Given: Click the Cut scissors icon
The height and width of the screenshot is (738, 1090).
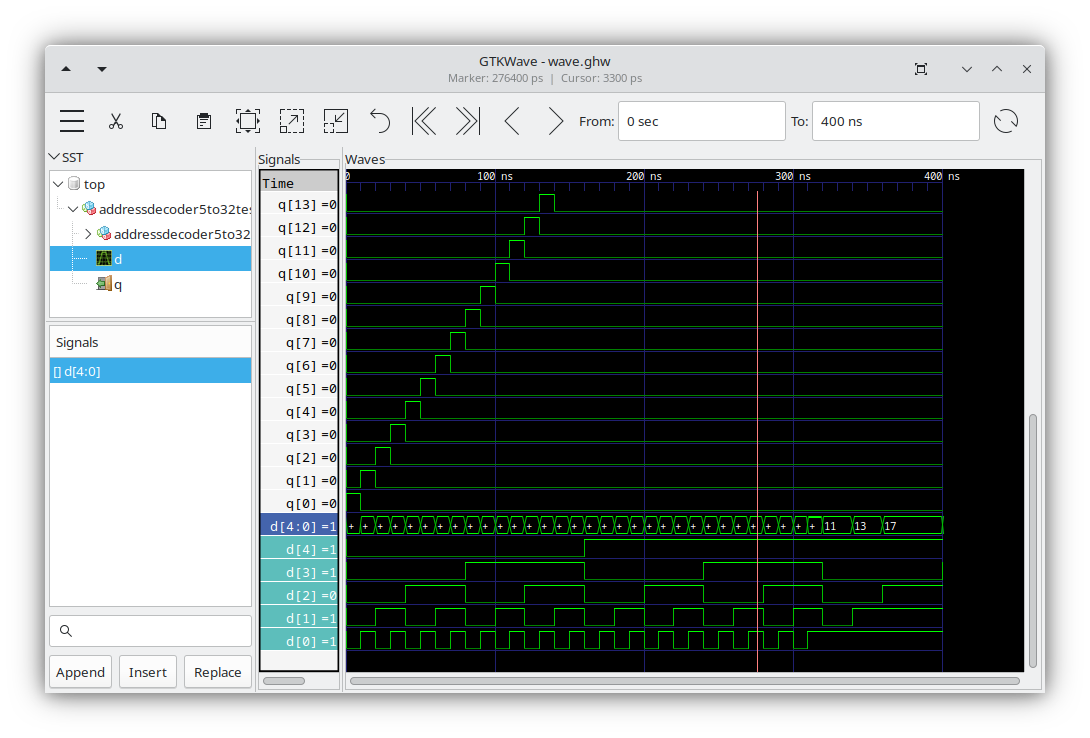Looking at the screenshot, I should (x=116, y=121).
